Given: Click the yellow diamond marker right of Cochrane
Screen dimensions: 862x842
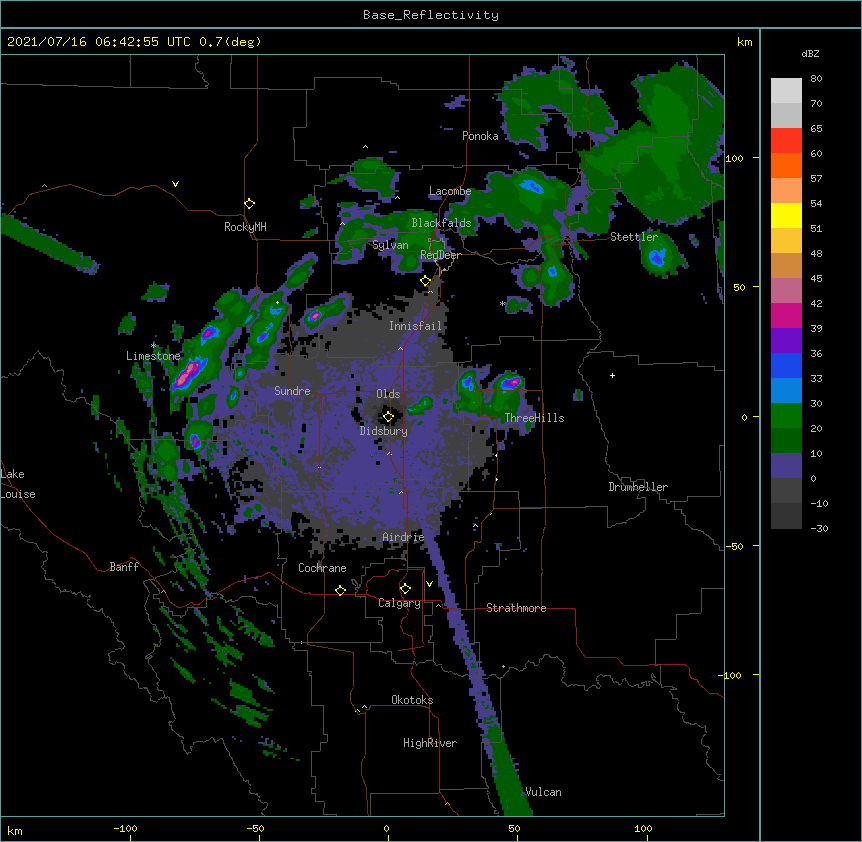Looking at the screenshot, I should click(x=340, y=590).
